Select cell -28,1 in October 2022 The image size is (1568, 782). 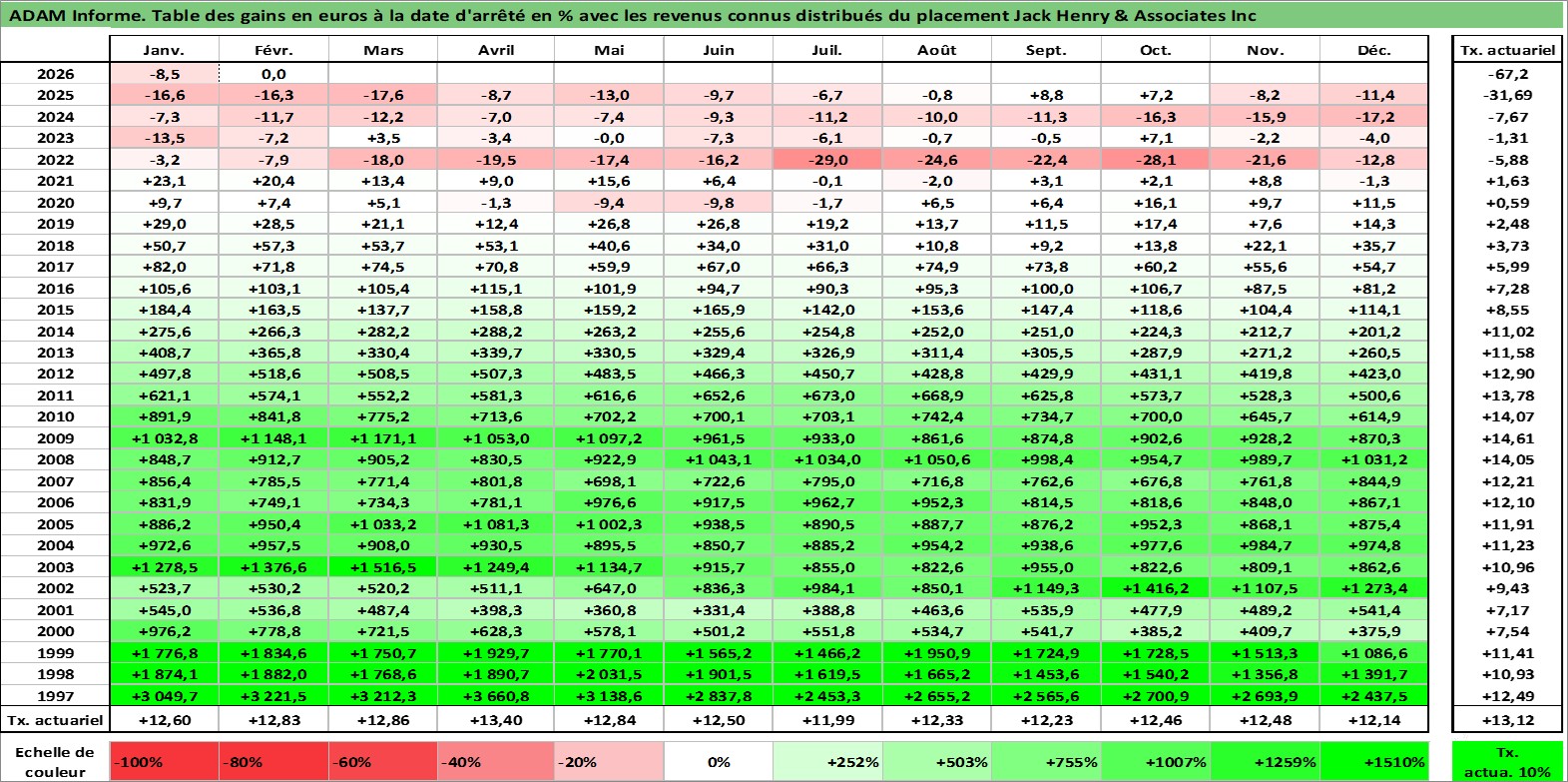click(x=1156, y=160)
